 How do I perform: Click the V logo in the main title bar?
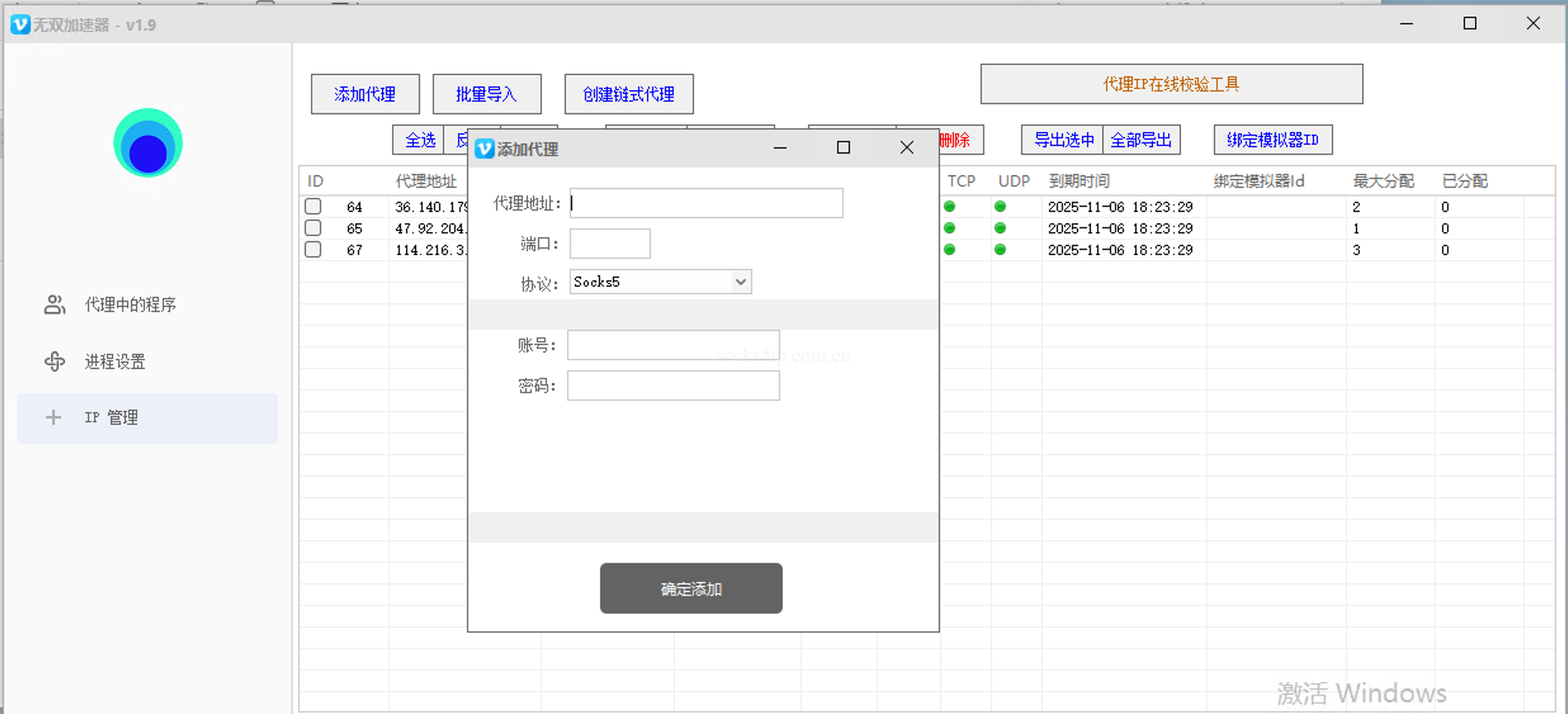(20, 25)
